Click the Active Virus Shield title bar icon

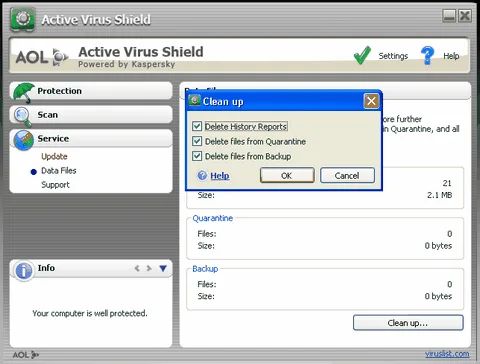point(23,19)
